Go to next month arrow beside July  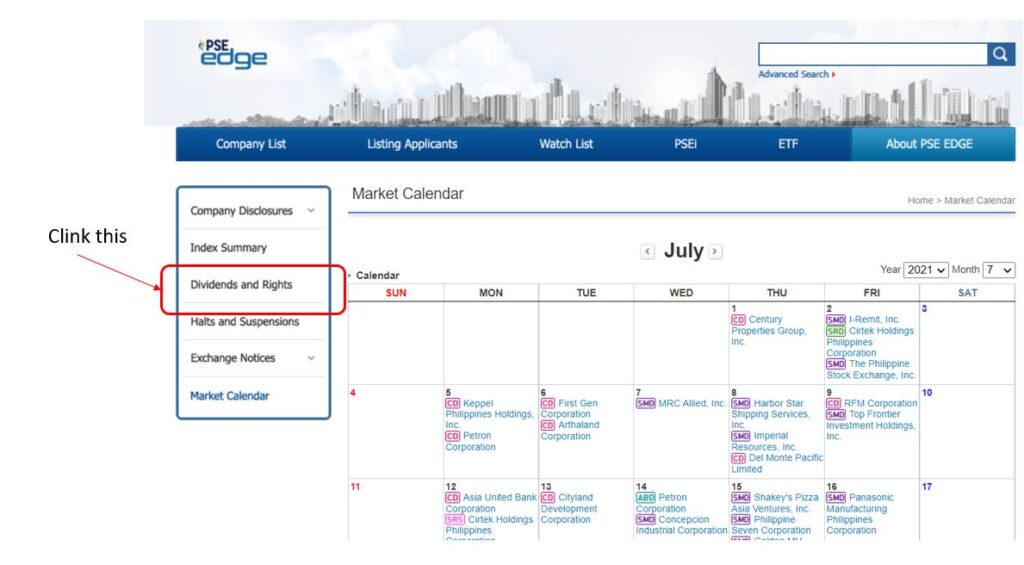716,251
